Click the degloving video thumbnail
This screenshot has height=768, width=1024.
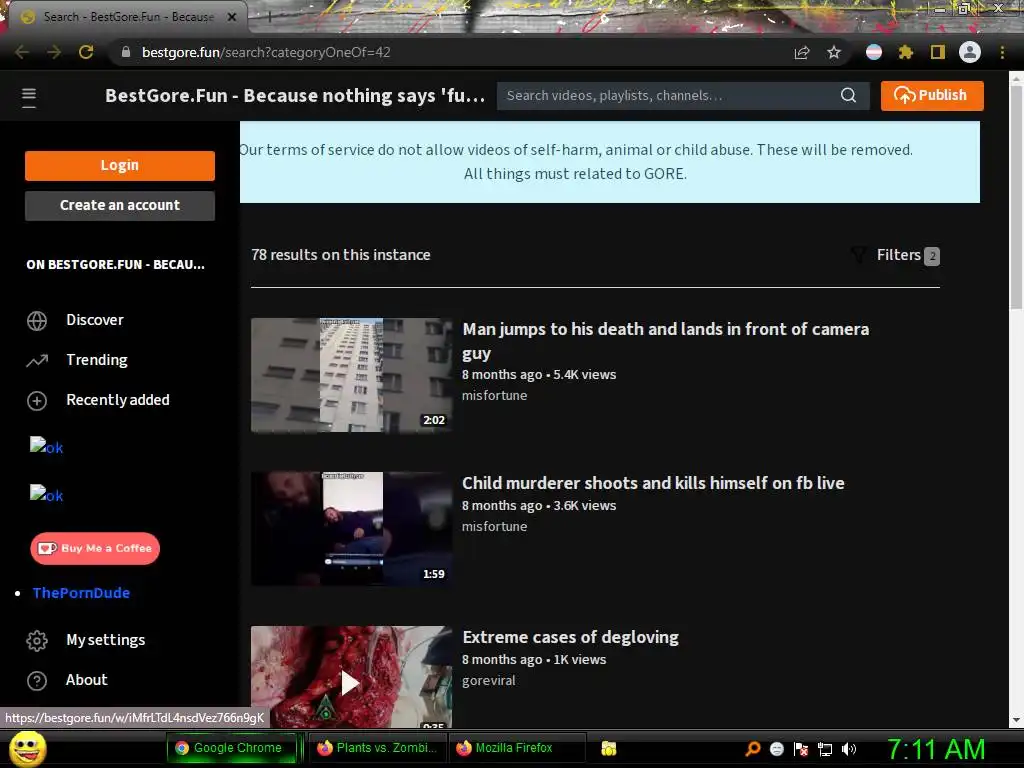[351, 677]
